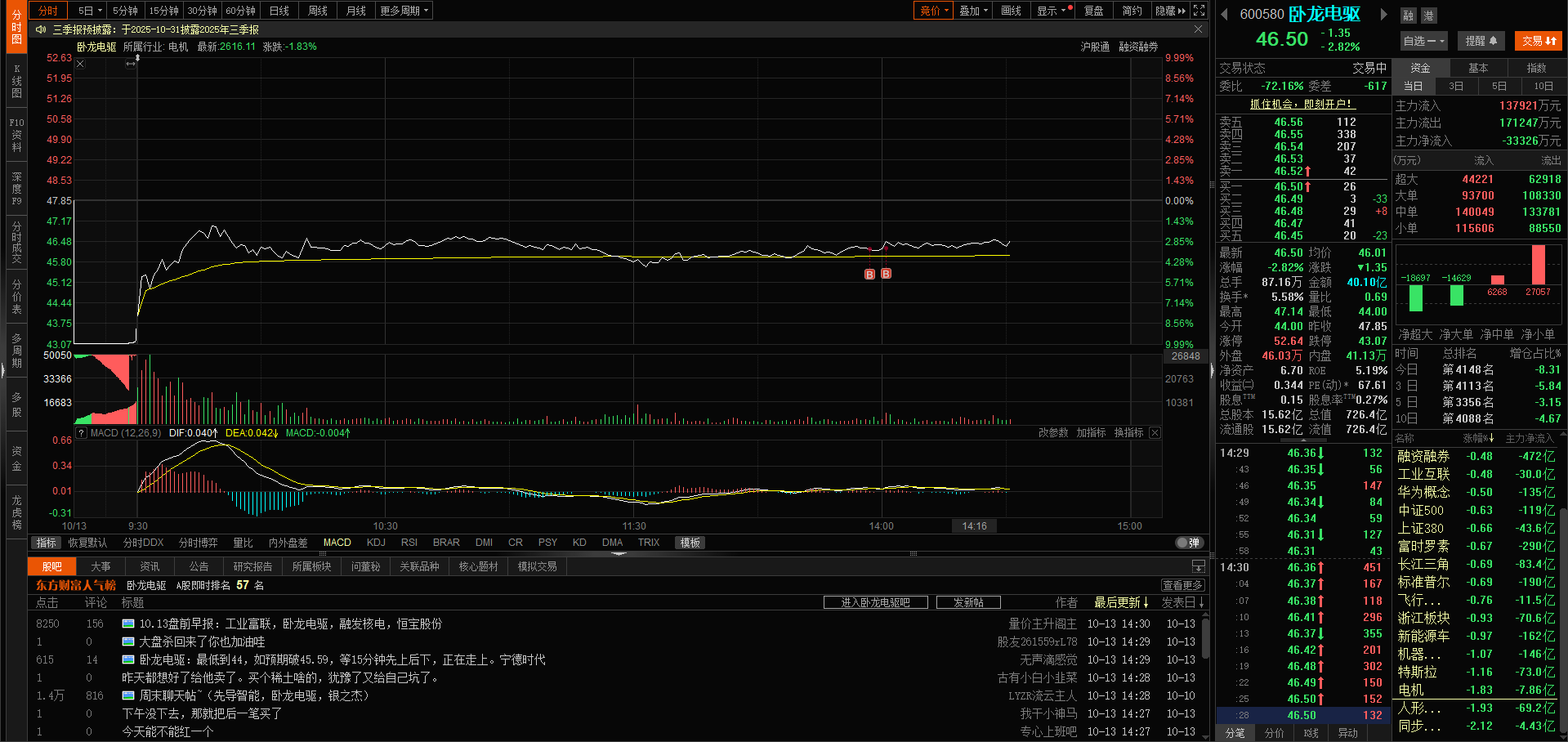The width and height of the screenshot is (1568, 742).
Task: Click the post icon beside 10.13盘前早报
Action: point(128,624)
